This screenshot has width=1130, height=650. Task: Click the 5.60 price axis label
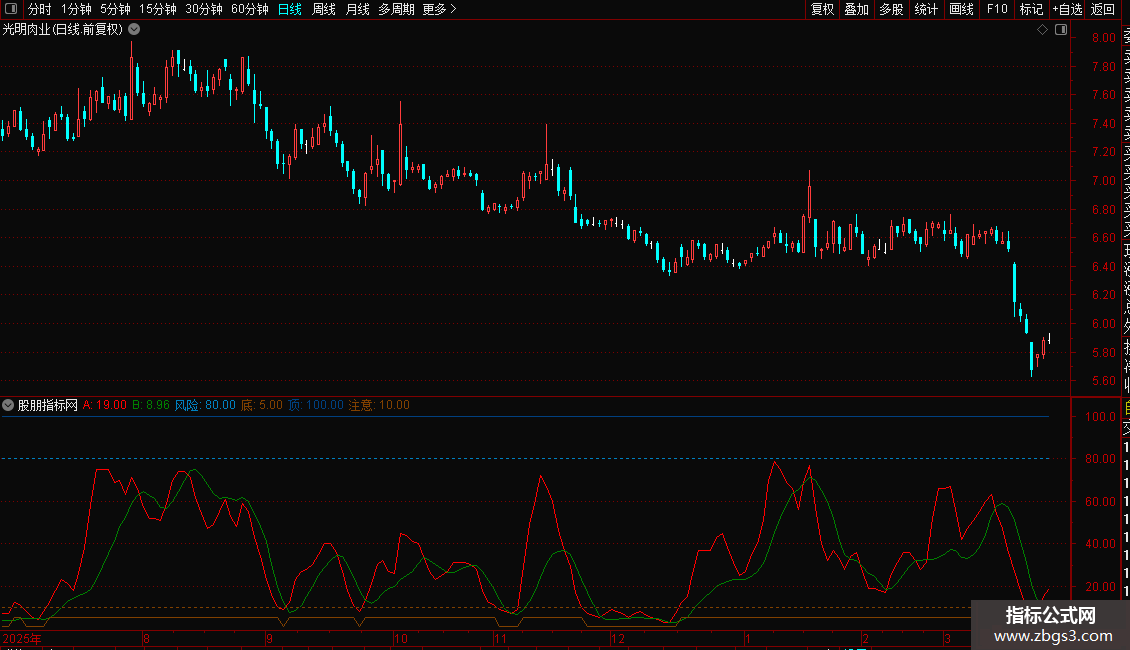[x=1103, y=380]
